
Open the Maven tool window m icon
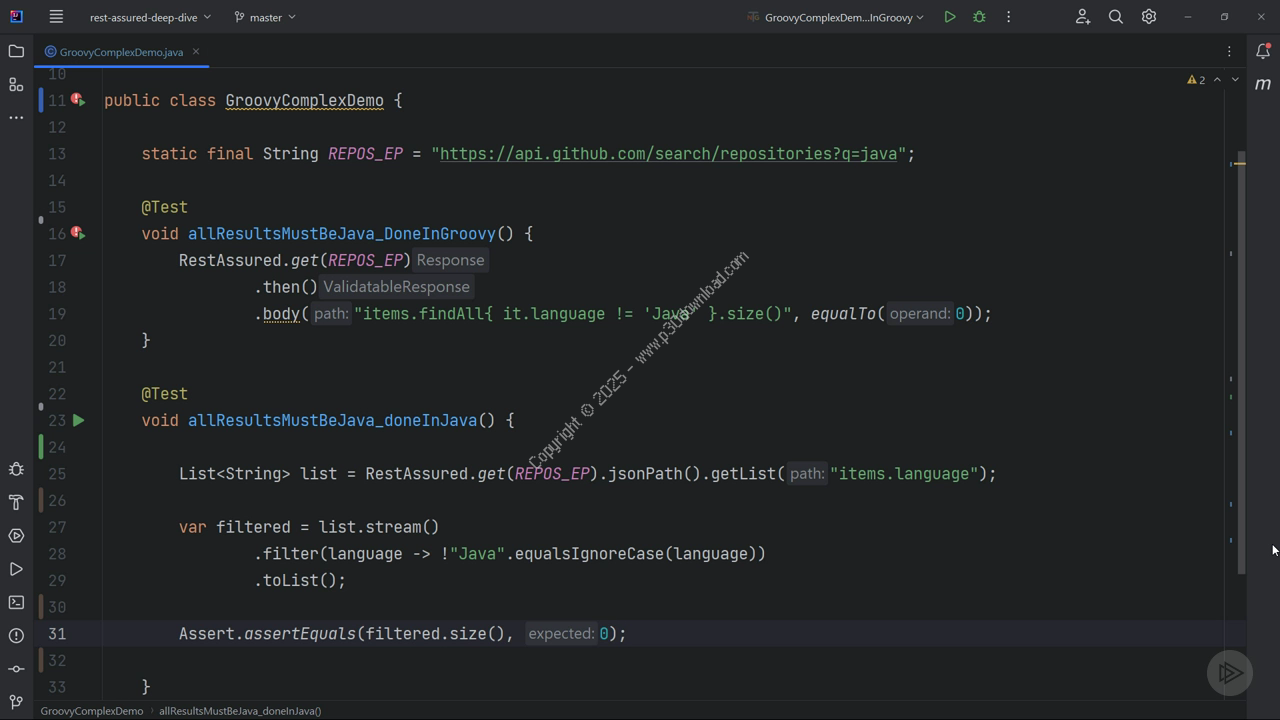[x=1263, y=84]
